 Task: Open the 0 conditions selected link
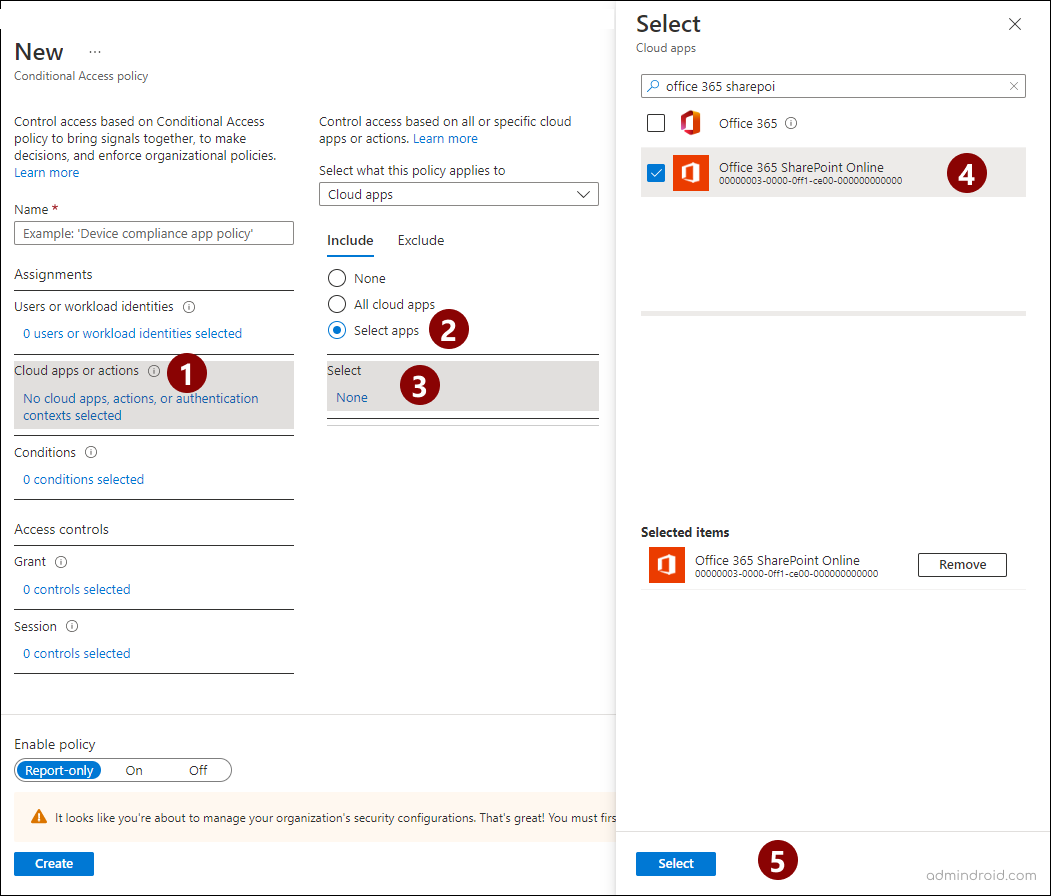83,479
